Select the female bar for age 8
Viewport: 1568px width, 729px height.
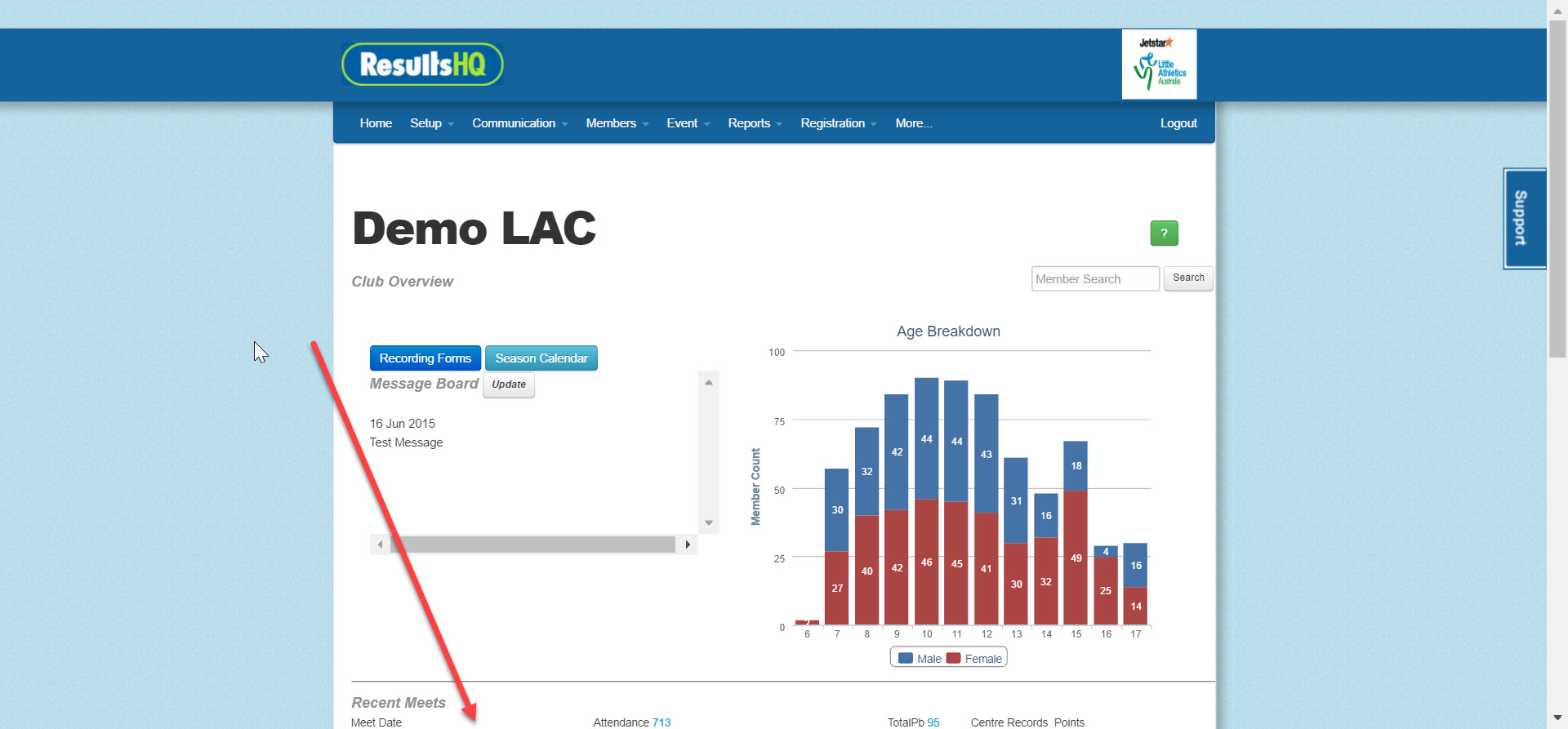click(x=866, y=571)
